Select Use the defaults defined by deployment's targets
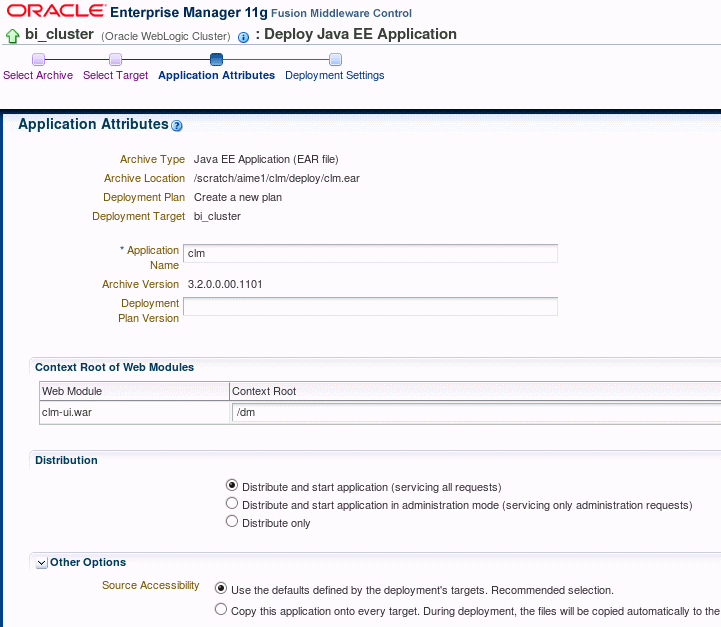Viewport: 721px width, 627px height. point(221,588)
